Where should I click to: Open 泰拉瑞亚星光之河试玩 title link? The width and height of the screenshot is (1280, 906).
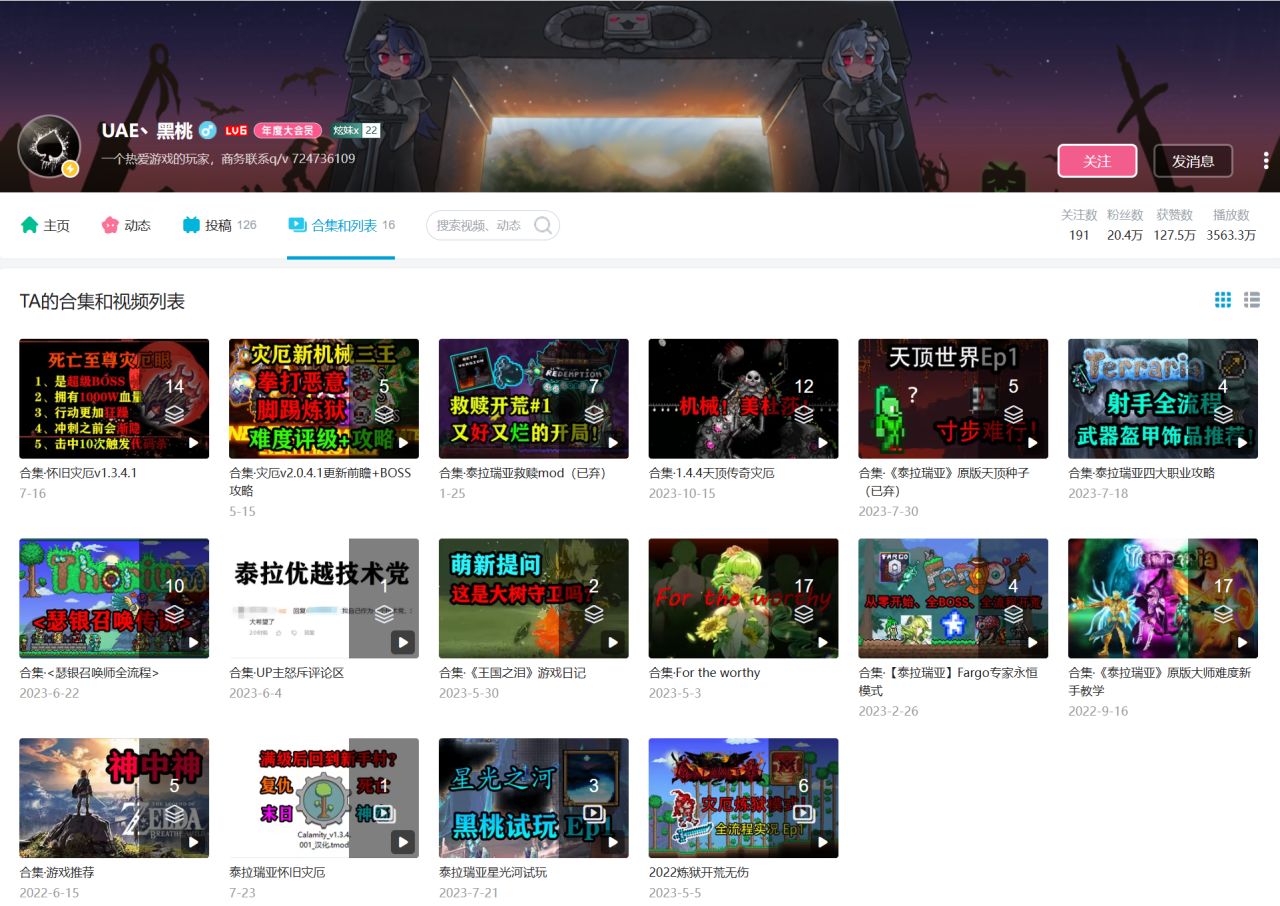[493, 873]
